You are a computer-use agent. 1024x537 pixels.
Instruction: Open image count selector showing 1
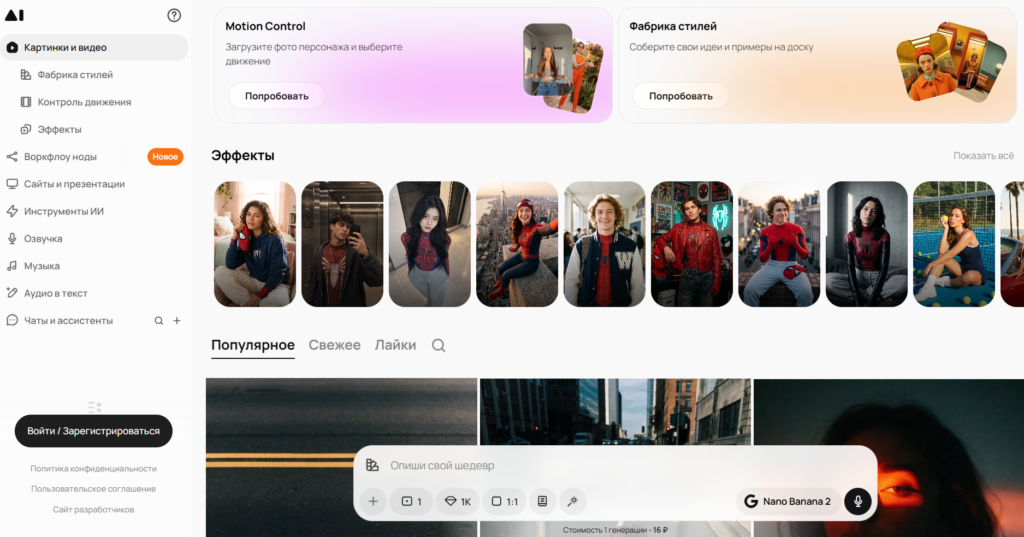[x=411, y=502]
